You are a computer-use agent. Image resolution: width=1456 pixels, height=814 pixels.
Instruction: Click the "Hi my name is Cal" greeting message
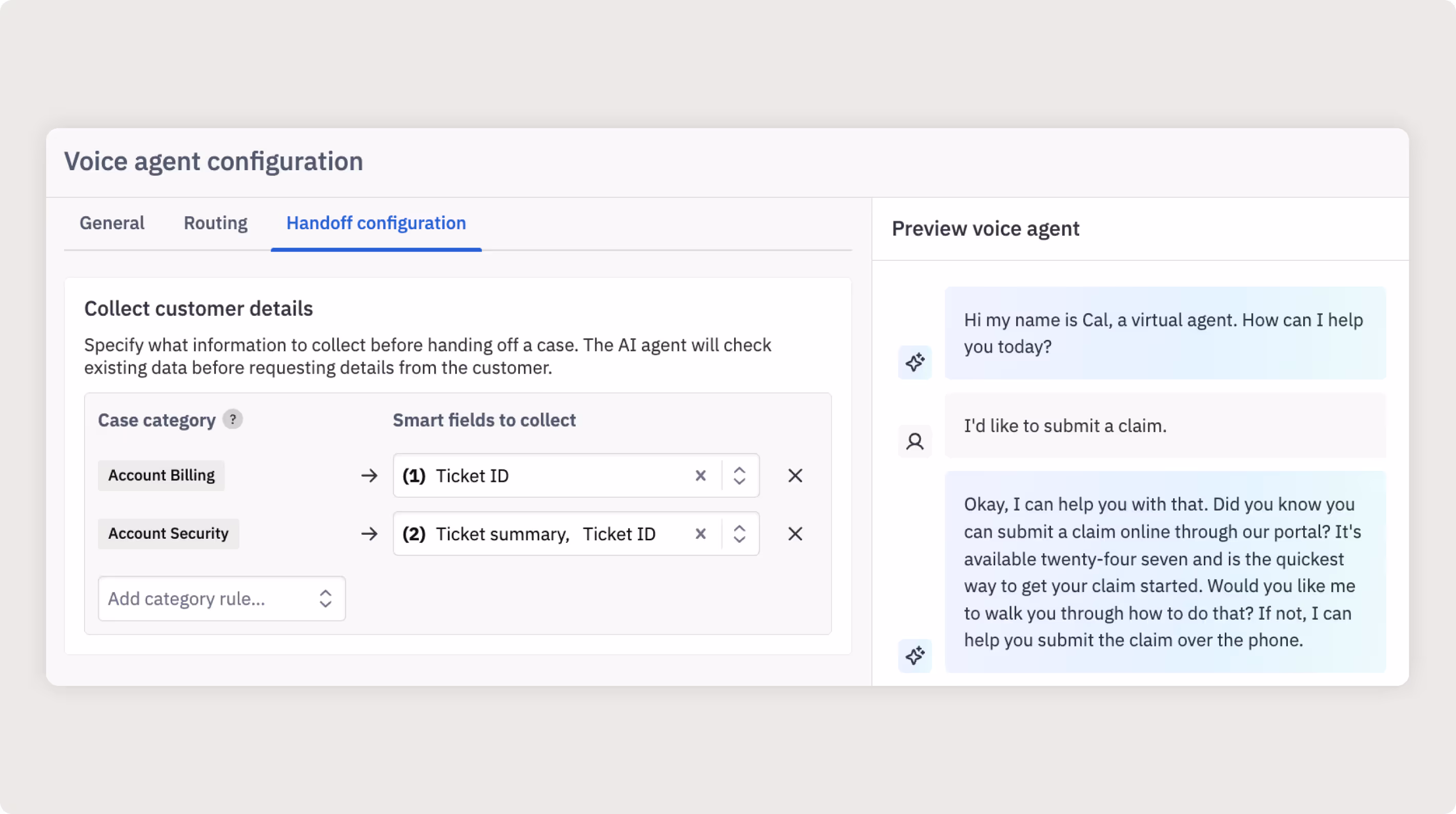[1165, 333]
